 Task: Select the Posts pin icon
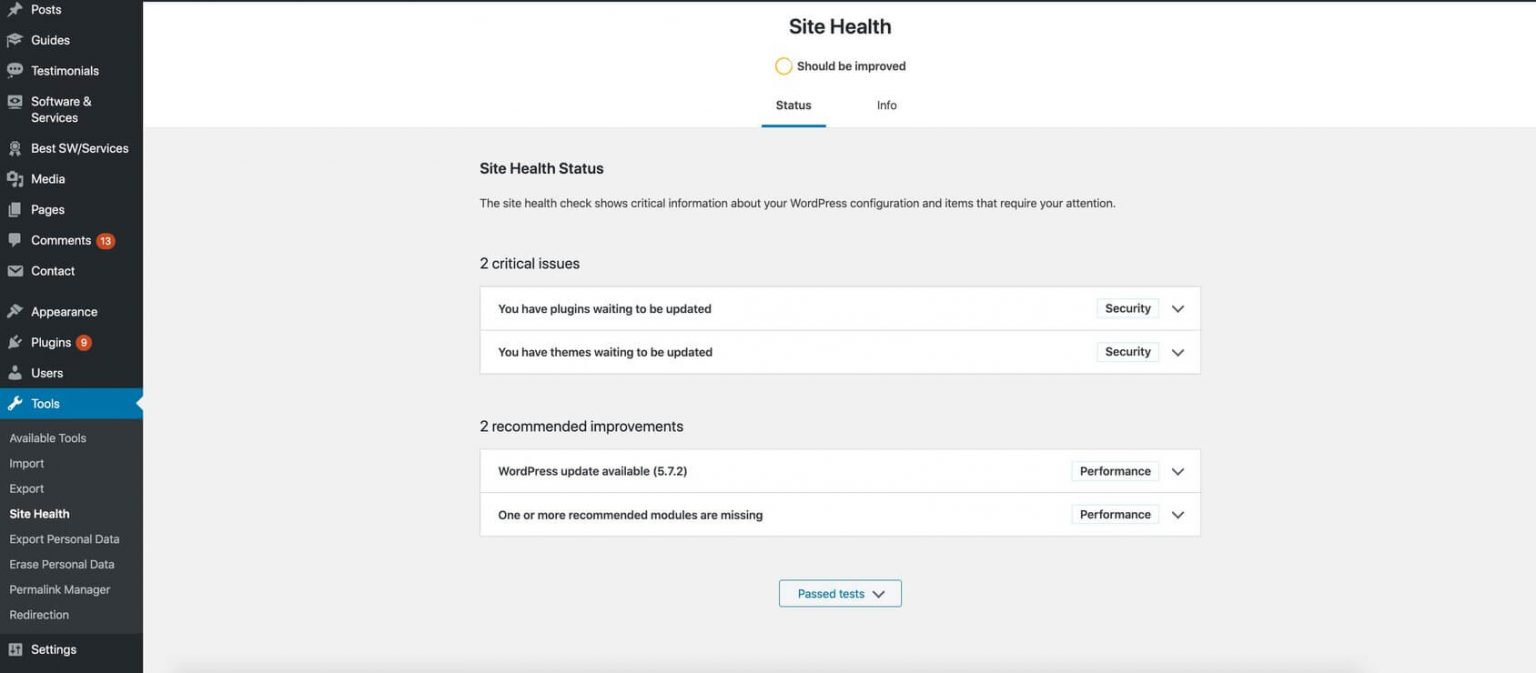[x=14, y=9]
